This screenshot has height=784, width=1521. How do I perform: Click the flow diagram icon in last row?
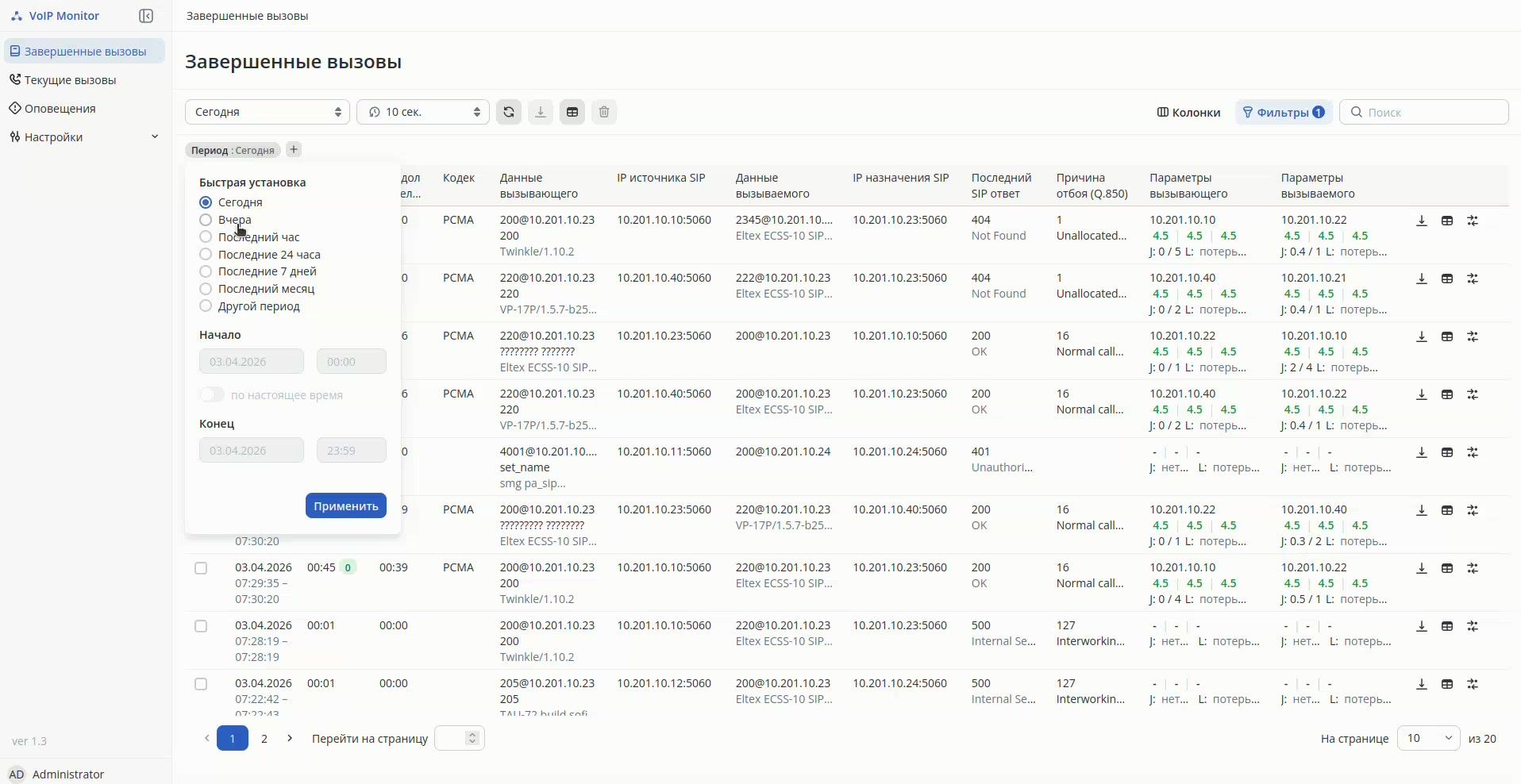1473,684
